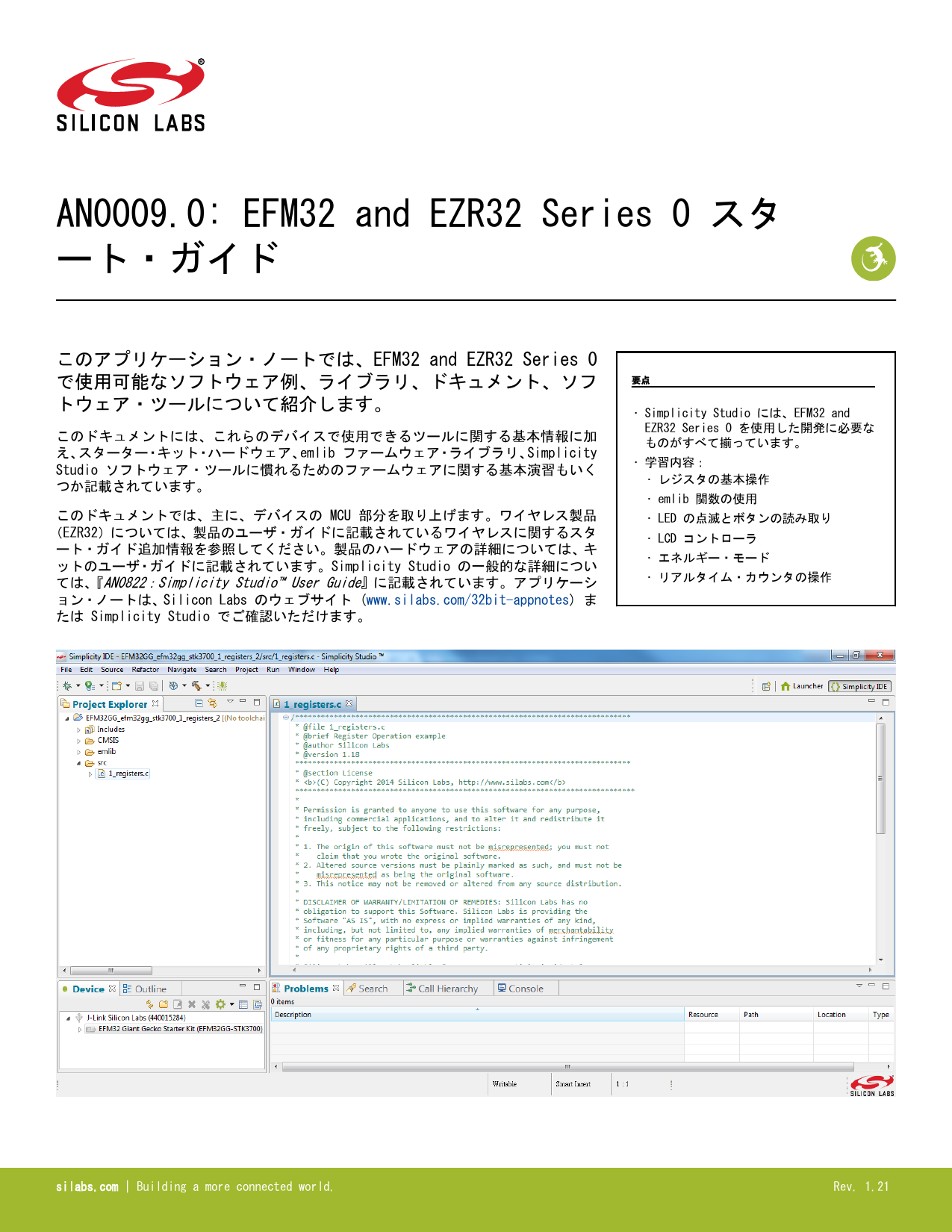The image size is (952, 1232).
Task: Open the Run menu
Action: 273,670
